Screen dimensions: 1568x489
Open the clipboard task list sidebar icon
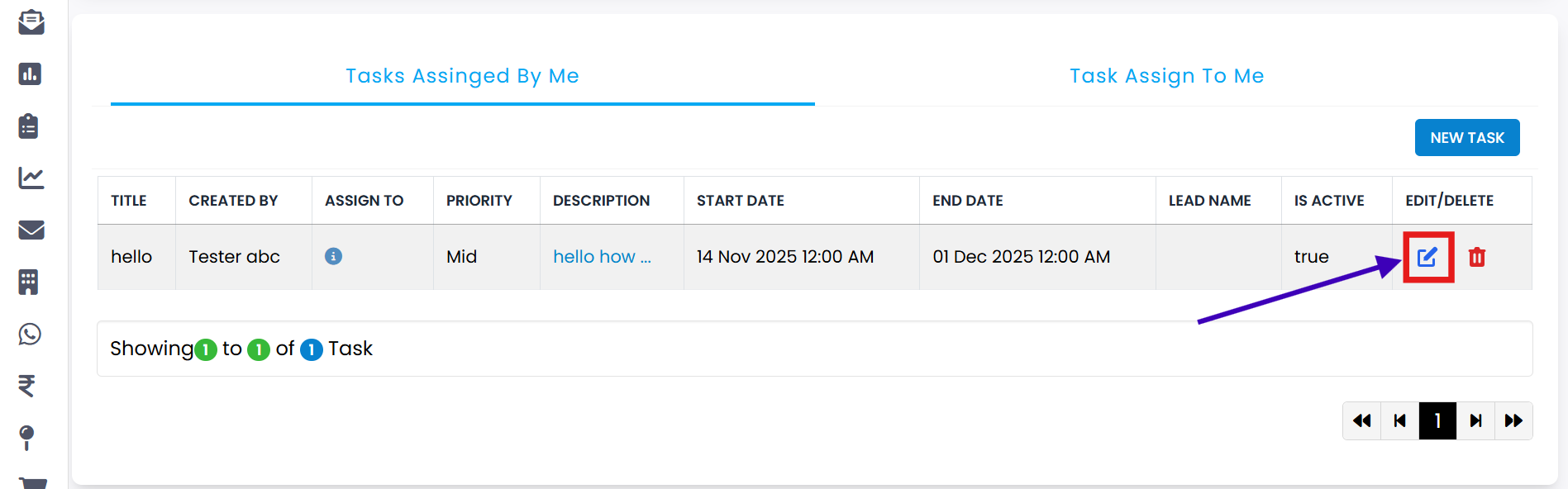click(29, 126)
